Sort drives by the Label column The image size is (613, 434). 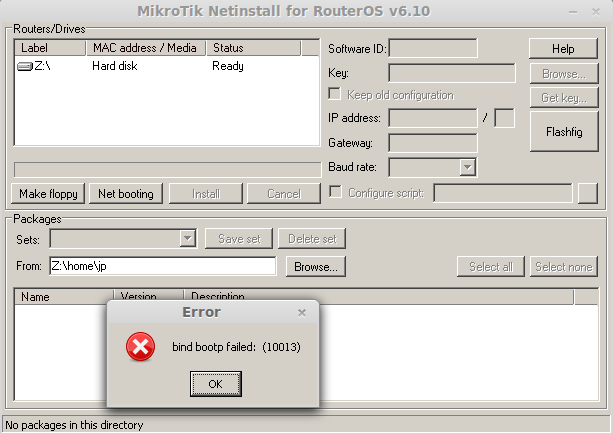tap(50, 48)
